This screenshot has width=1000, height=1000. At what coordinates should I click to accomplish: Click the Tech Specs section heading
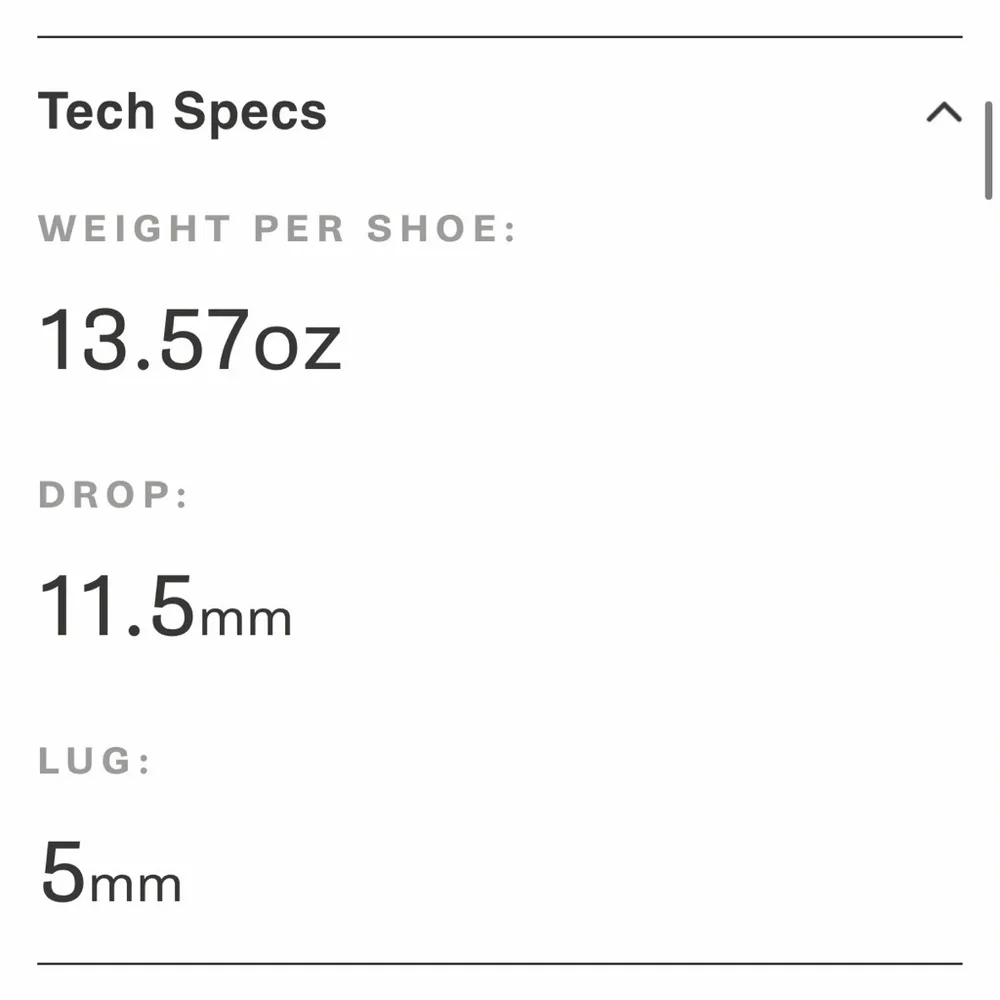click(x=182, y=111)
